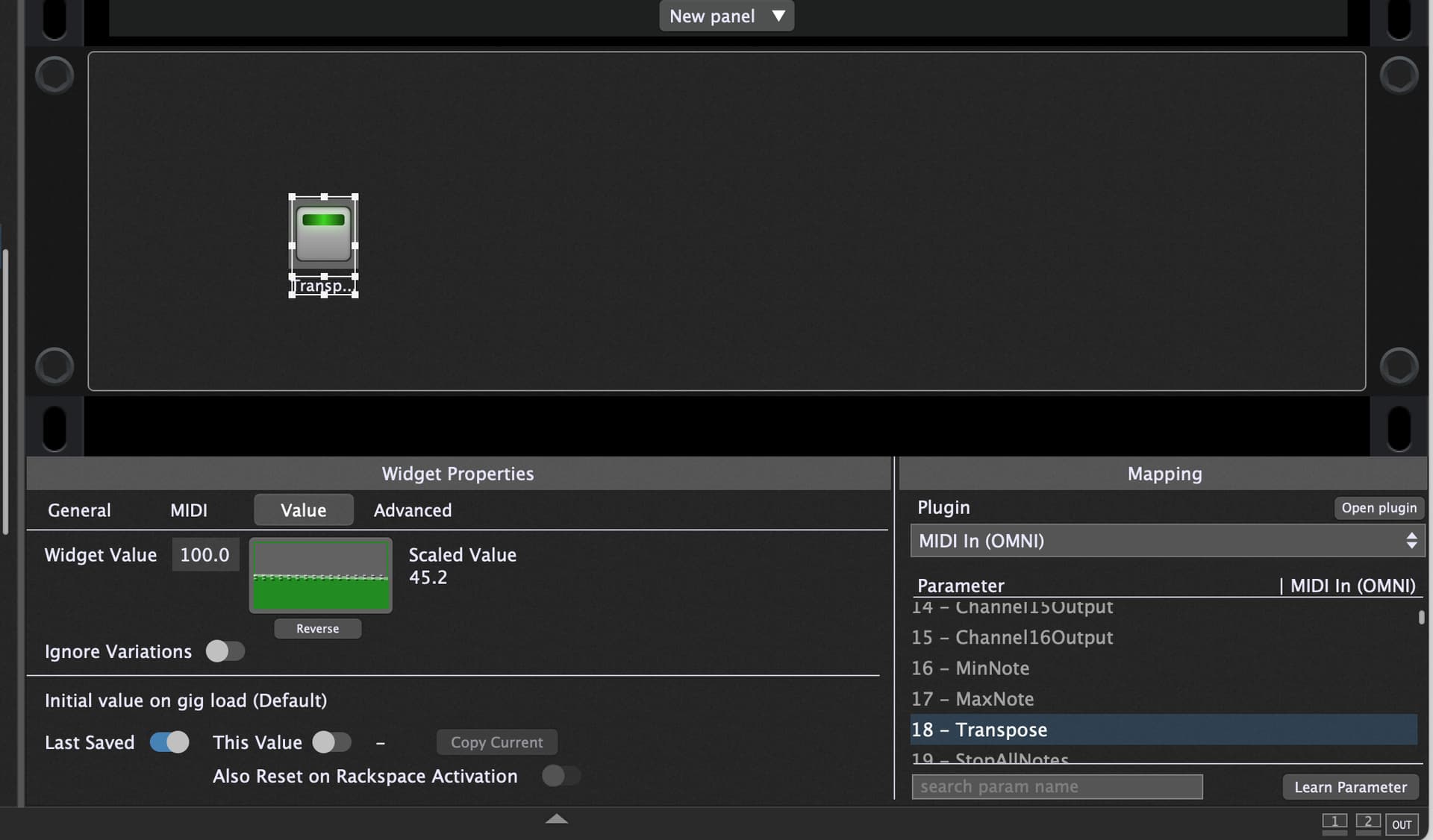Image resolution: width=1433 pixels, height=840 pixels.
Task: Click output channel 2 meter indicator
Action: 1367,823
